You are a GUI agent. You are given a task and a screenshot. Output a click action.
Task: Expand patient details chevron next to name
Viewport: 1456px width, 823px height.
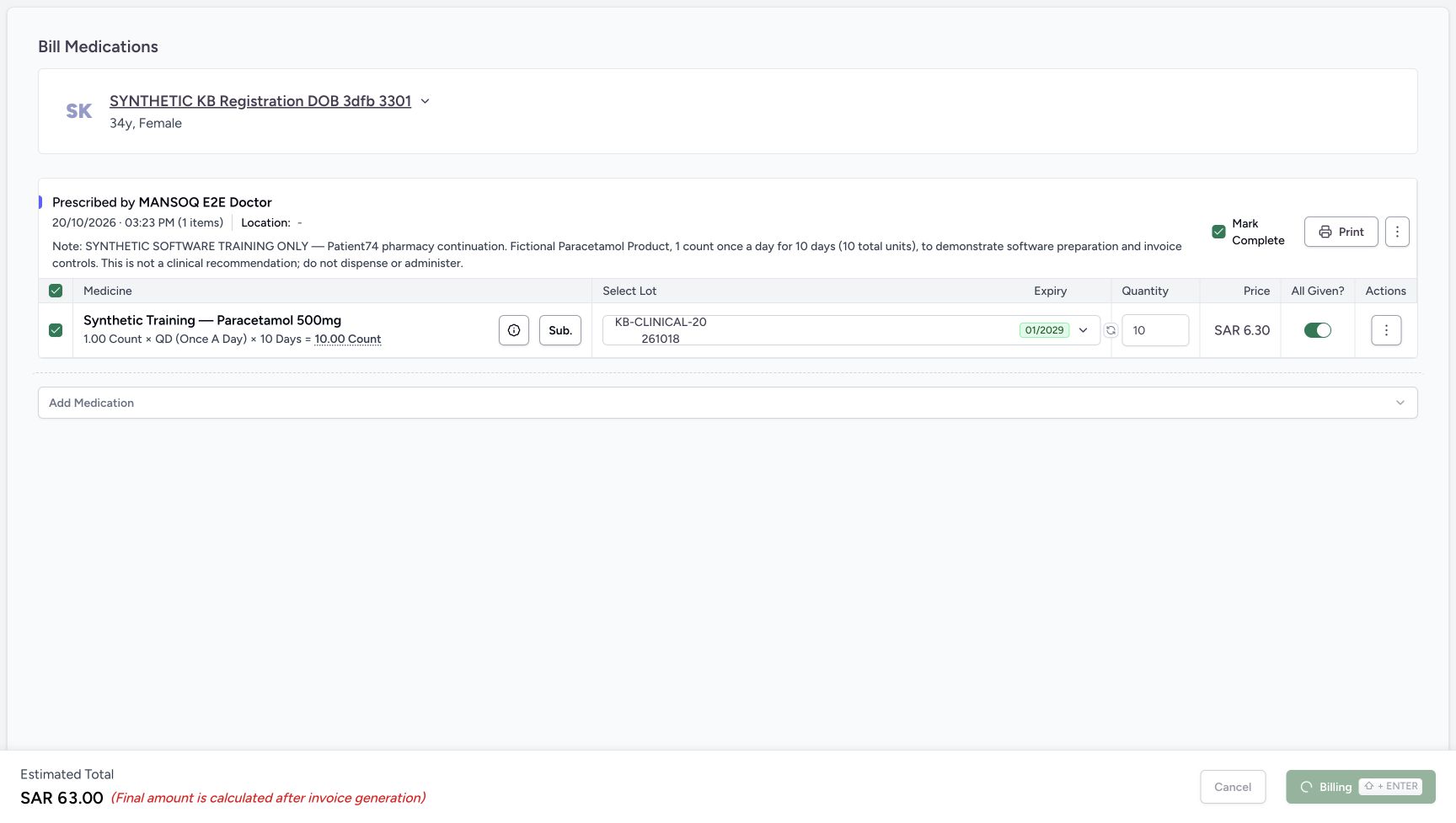pos(426,101)
